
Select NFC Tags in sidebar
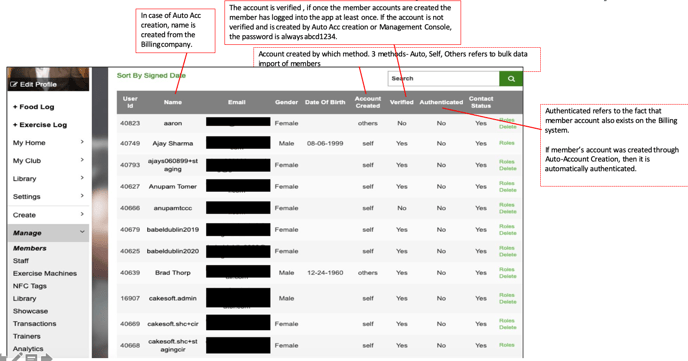29,286
